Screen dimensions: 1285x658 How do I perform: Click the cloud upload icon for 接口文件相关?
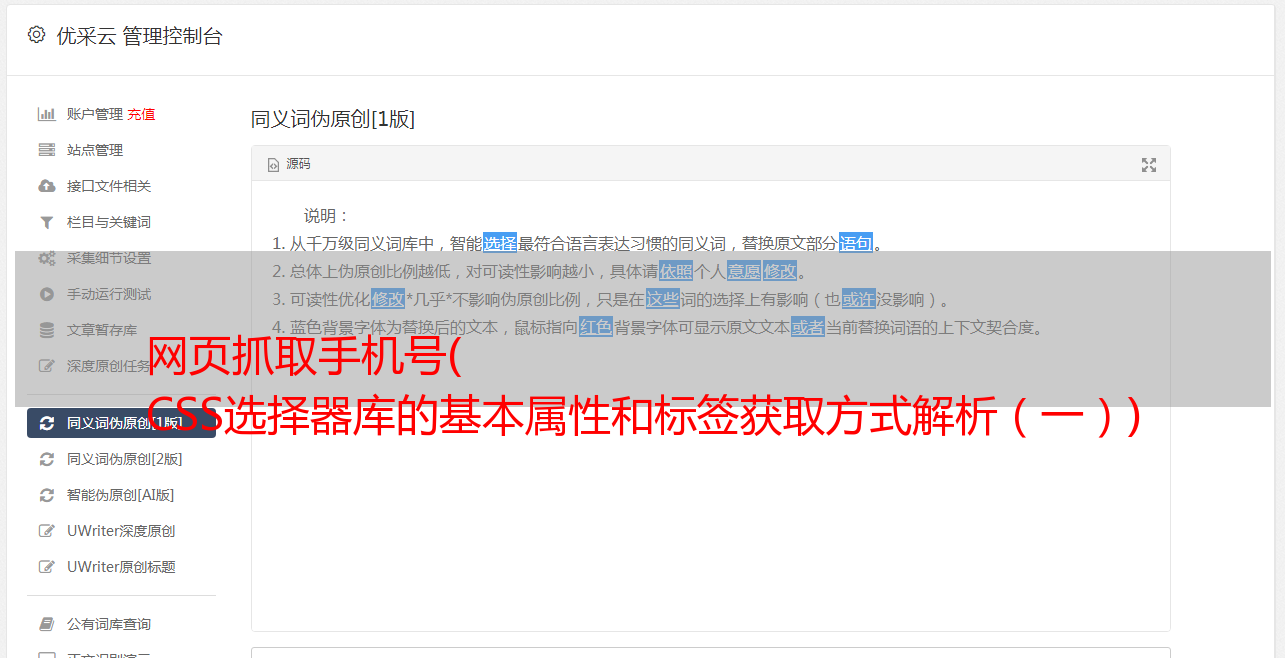point(46,186)
